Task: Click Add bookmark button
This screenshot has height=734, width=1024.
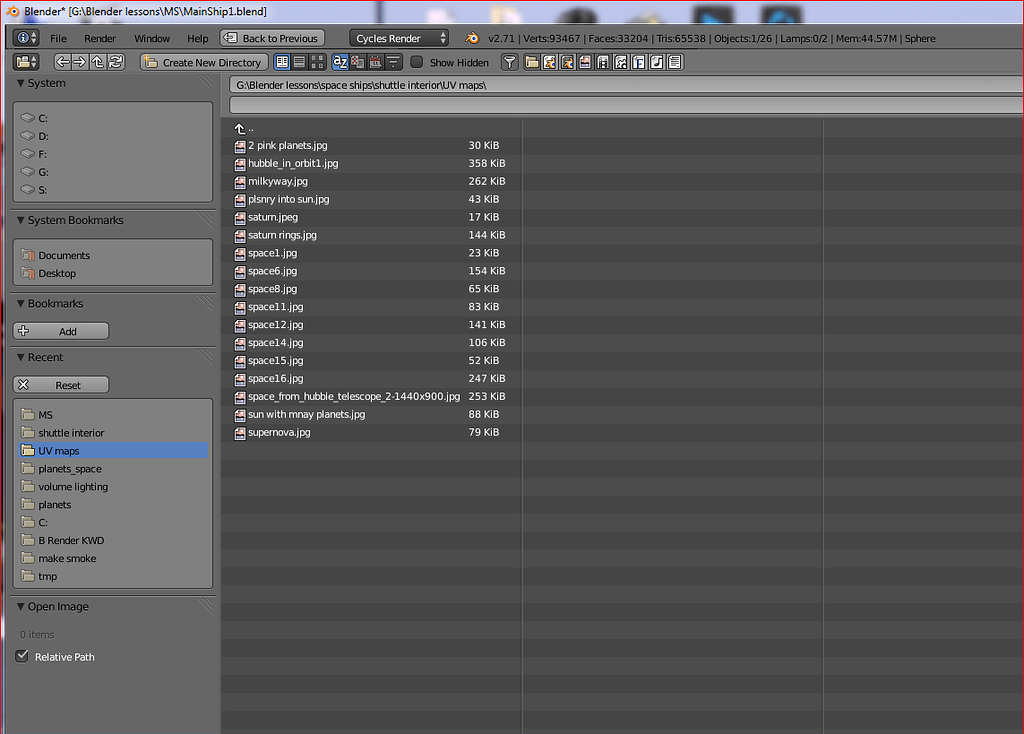Action: click(61, 331)
